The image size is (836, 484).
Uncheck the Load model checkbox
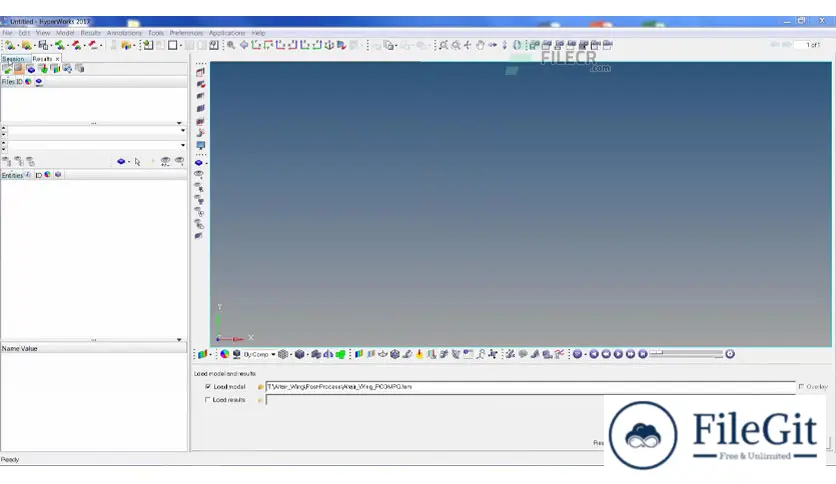point(208,386)
